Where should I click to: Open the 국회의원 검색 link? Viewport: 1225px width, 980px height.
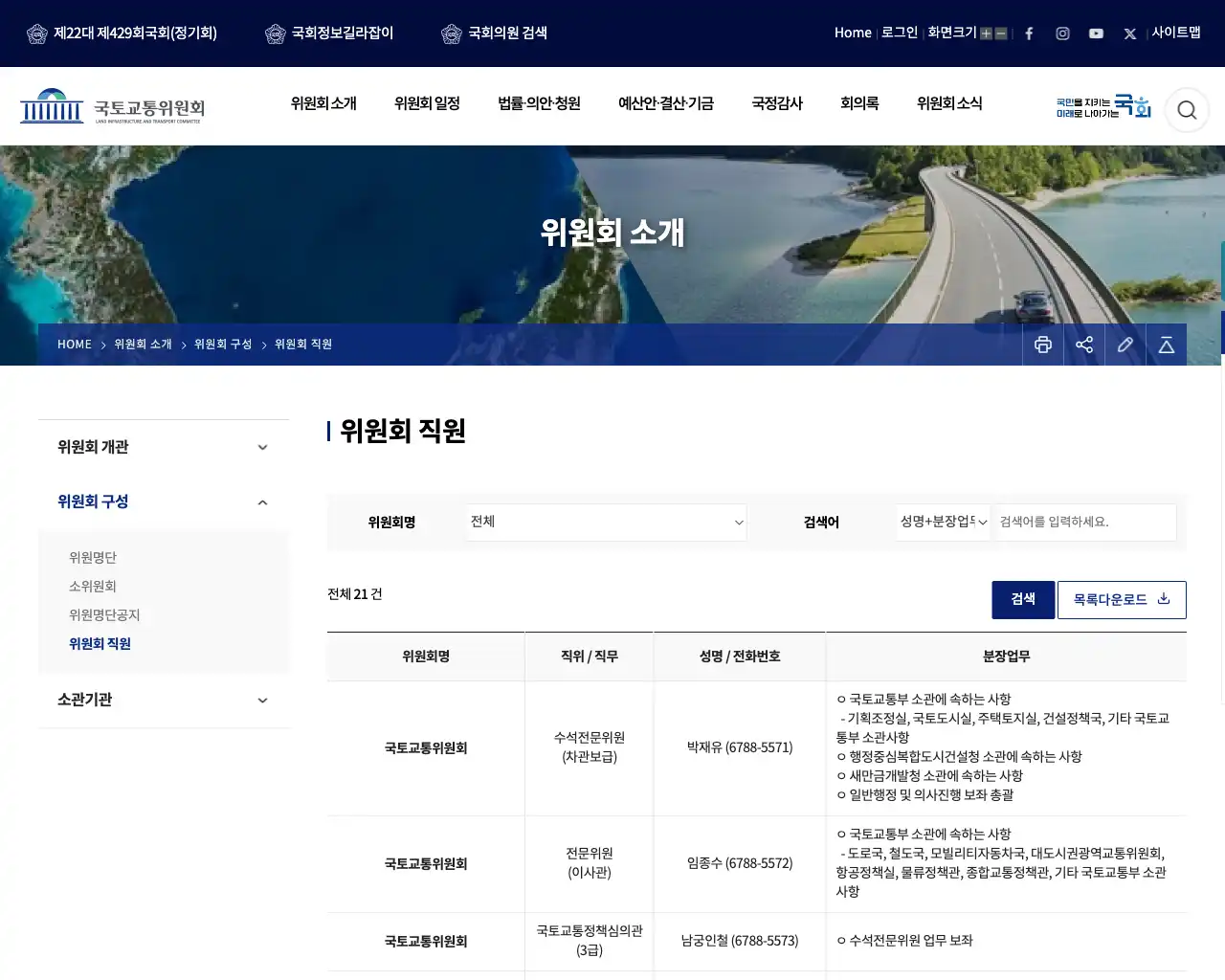(494, 33)
